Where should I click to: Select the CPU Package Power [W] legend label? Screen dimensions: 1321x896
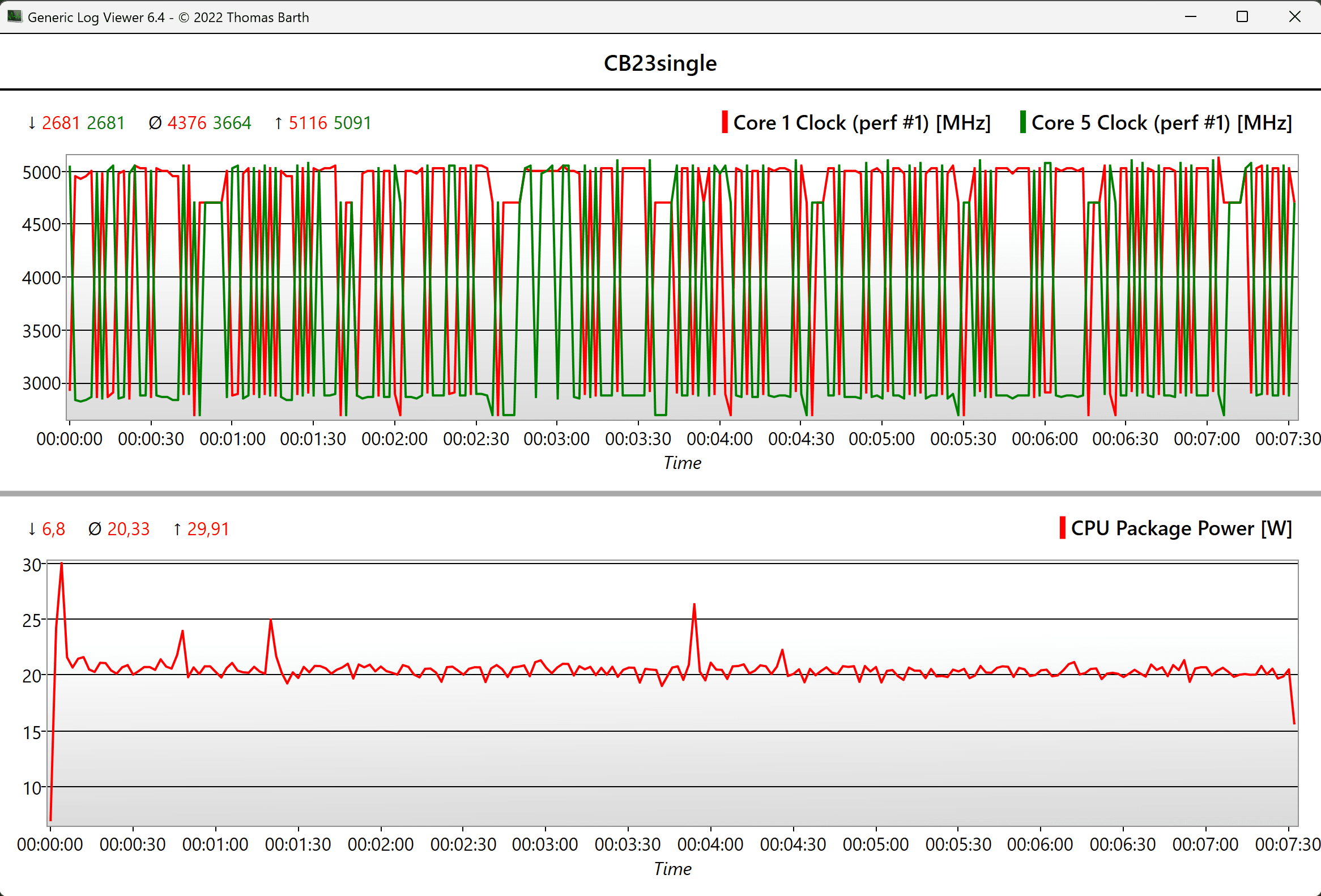[x=1182, y=528]
